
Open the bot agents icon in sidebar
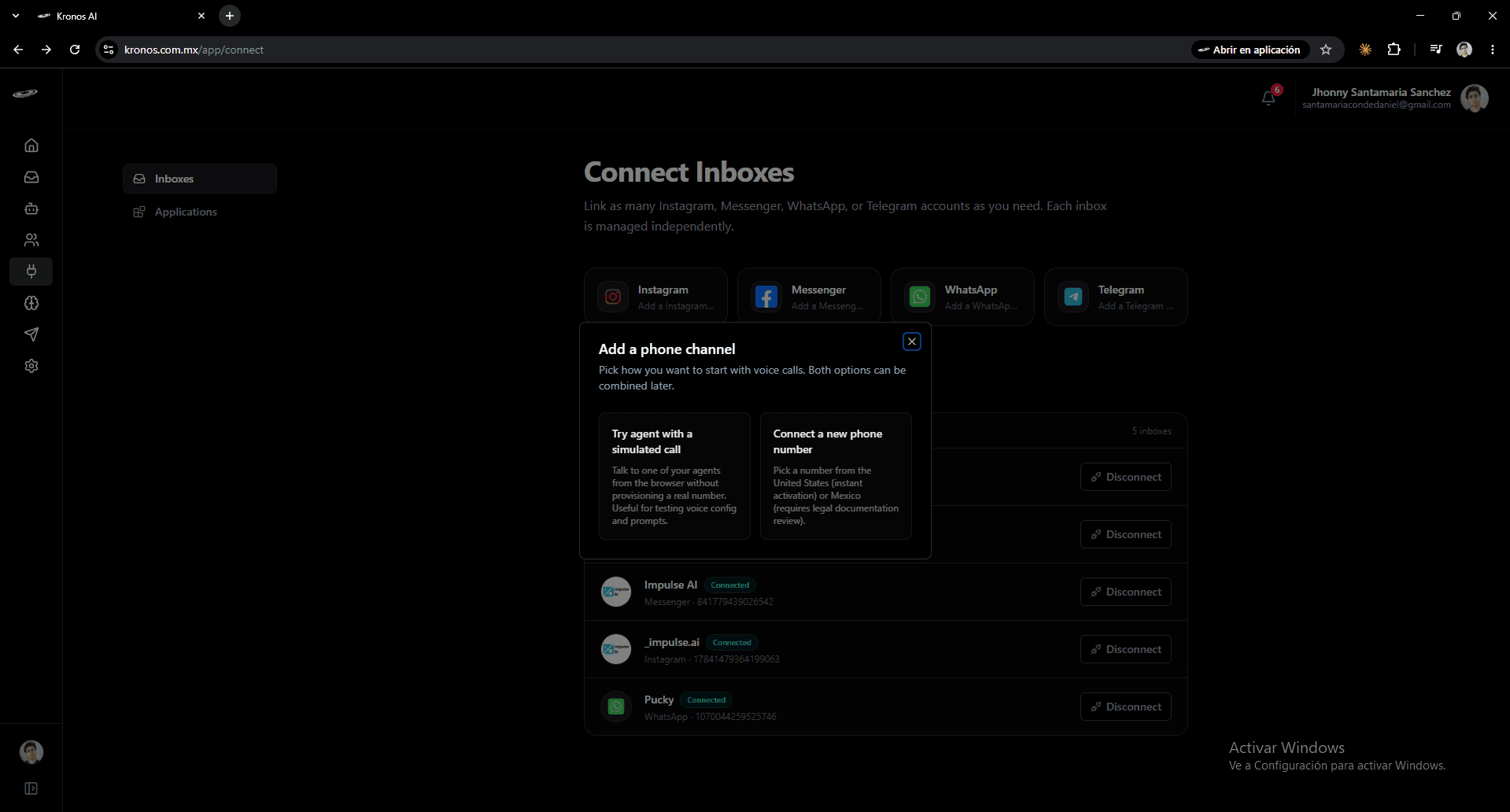[x=31, y=209]
